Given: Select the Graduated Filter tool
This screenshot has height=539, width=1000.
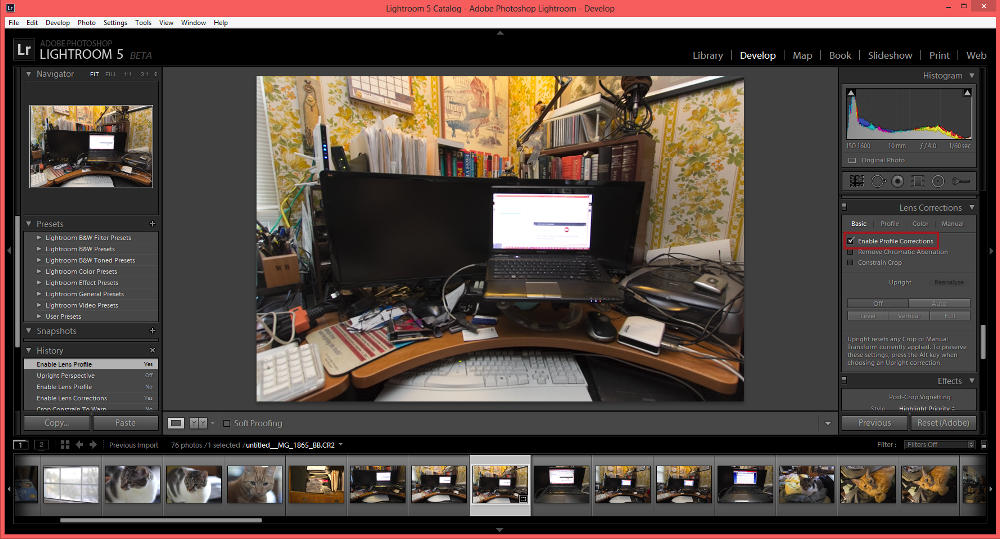Looking at the screenshot, I should [x=917, y=181].
